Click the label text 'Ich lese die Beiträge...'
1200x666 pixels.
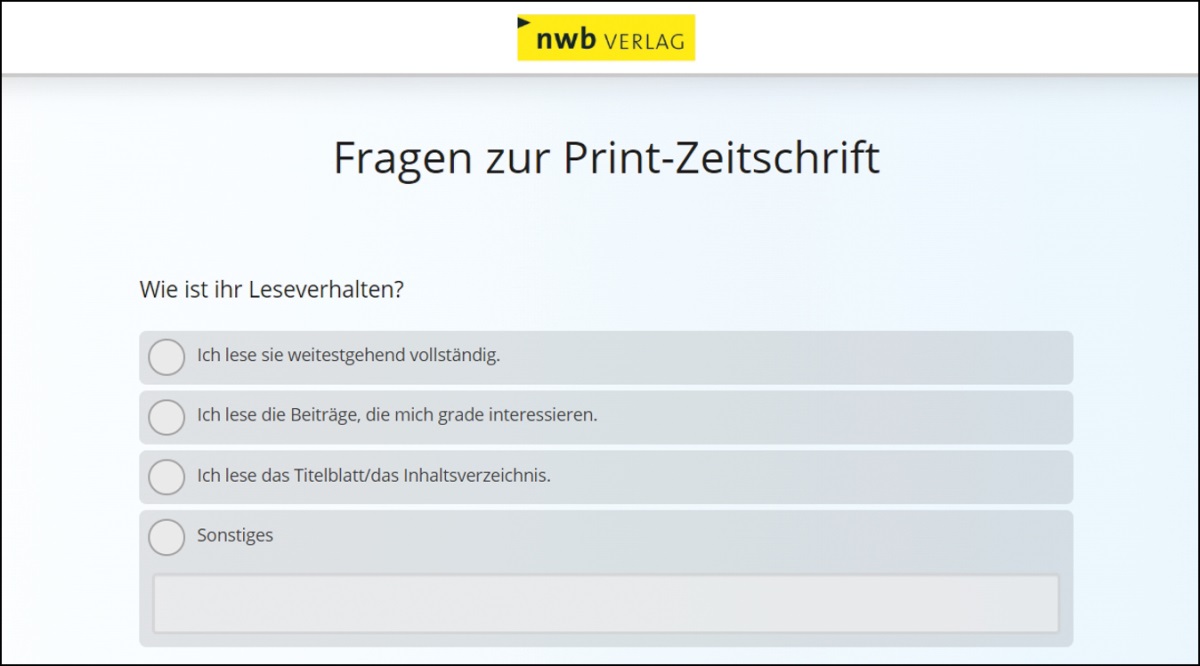click(397, 415)
